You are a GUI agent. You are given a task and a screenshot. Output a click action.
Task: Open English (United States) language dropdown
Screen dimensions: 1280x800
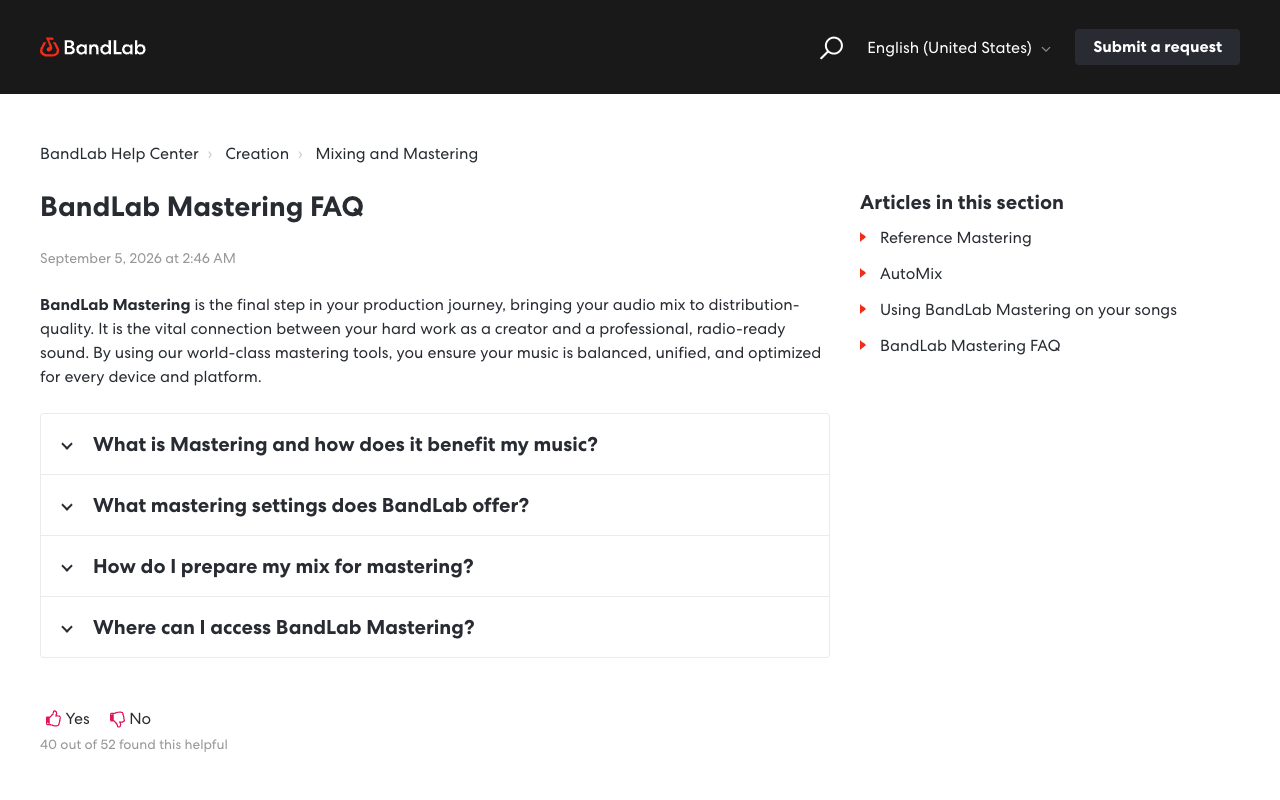tap(959, 47)
